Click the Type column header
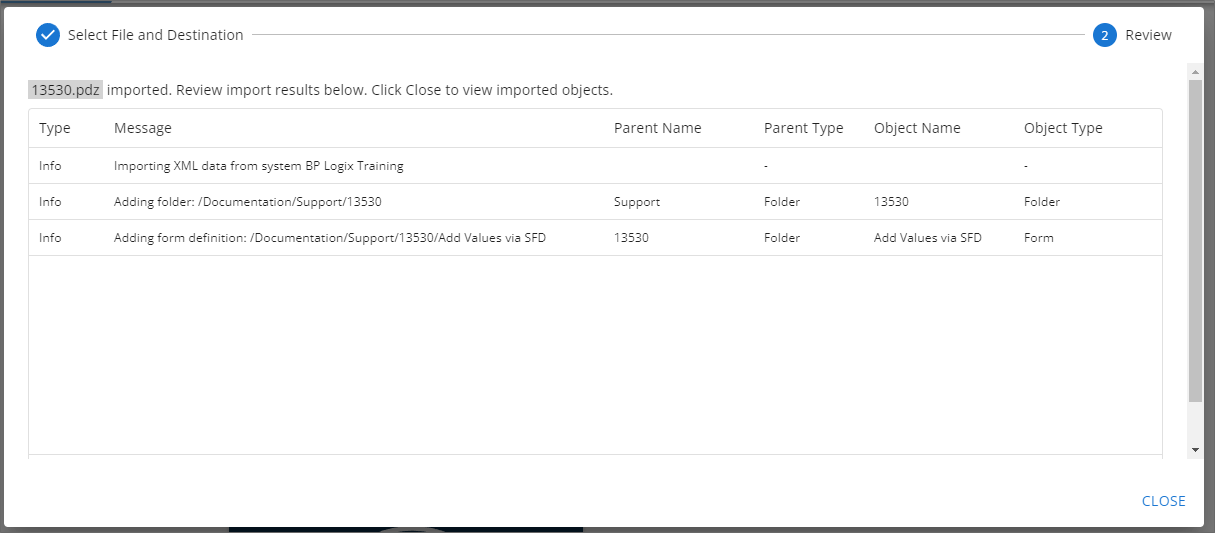Image resolution: width=1215 pixels, height=533 pixels. coord(55,128)
